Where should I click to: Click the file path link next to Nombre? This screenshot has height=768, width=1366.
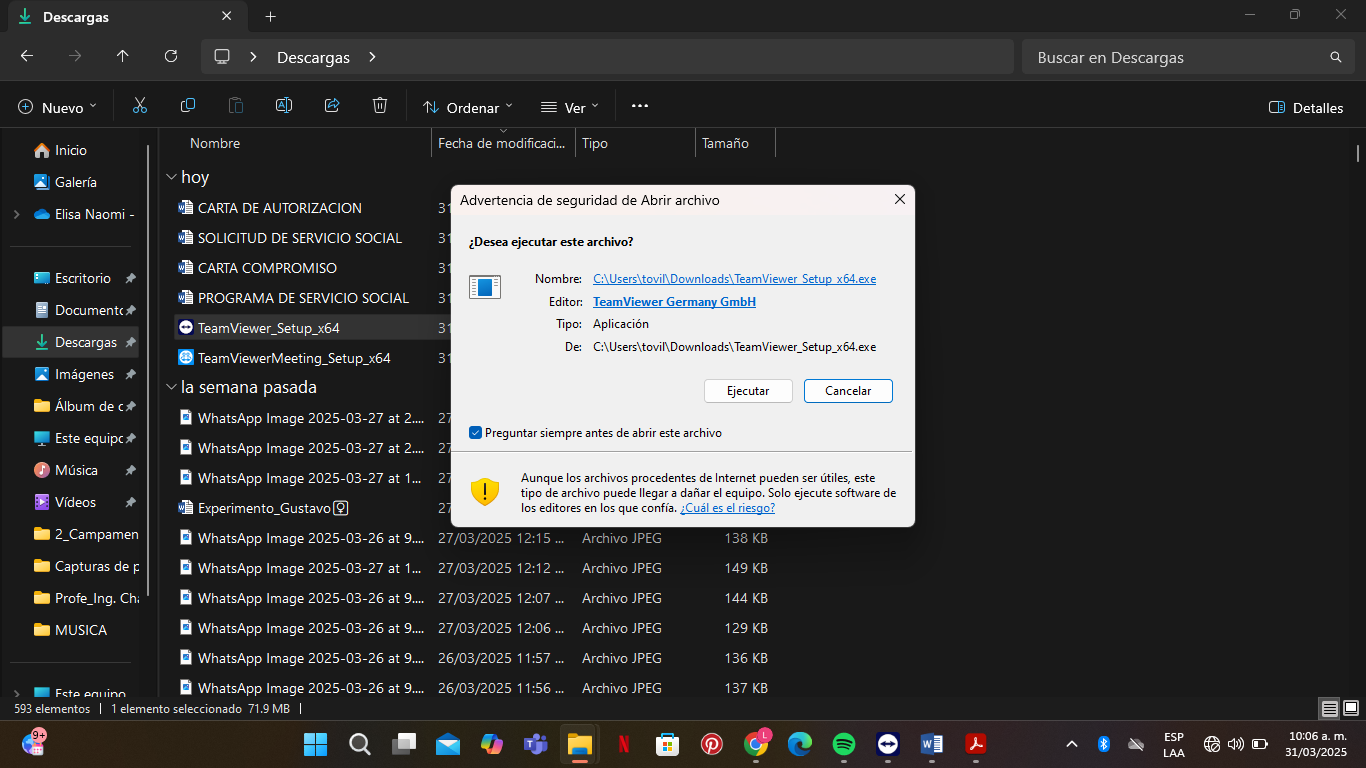coord(734,279)
